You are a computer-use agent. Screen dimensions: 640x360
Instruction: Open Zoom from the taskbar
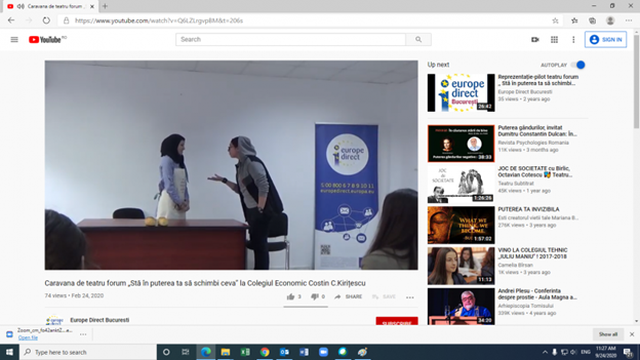point(323,352)
